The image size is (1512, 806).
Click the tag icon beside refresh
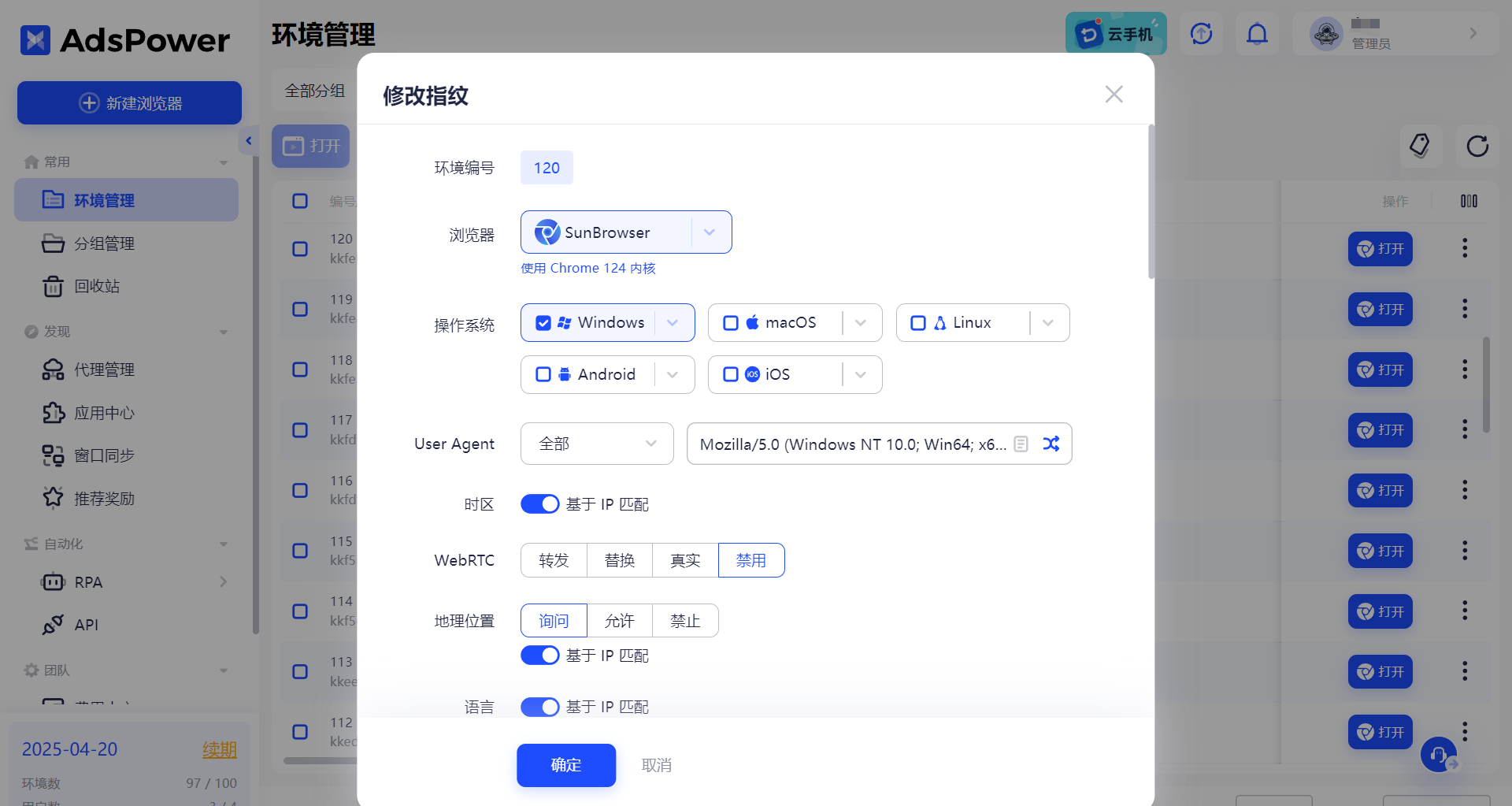1420,146
